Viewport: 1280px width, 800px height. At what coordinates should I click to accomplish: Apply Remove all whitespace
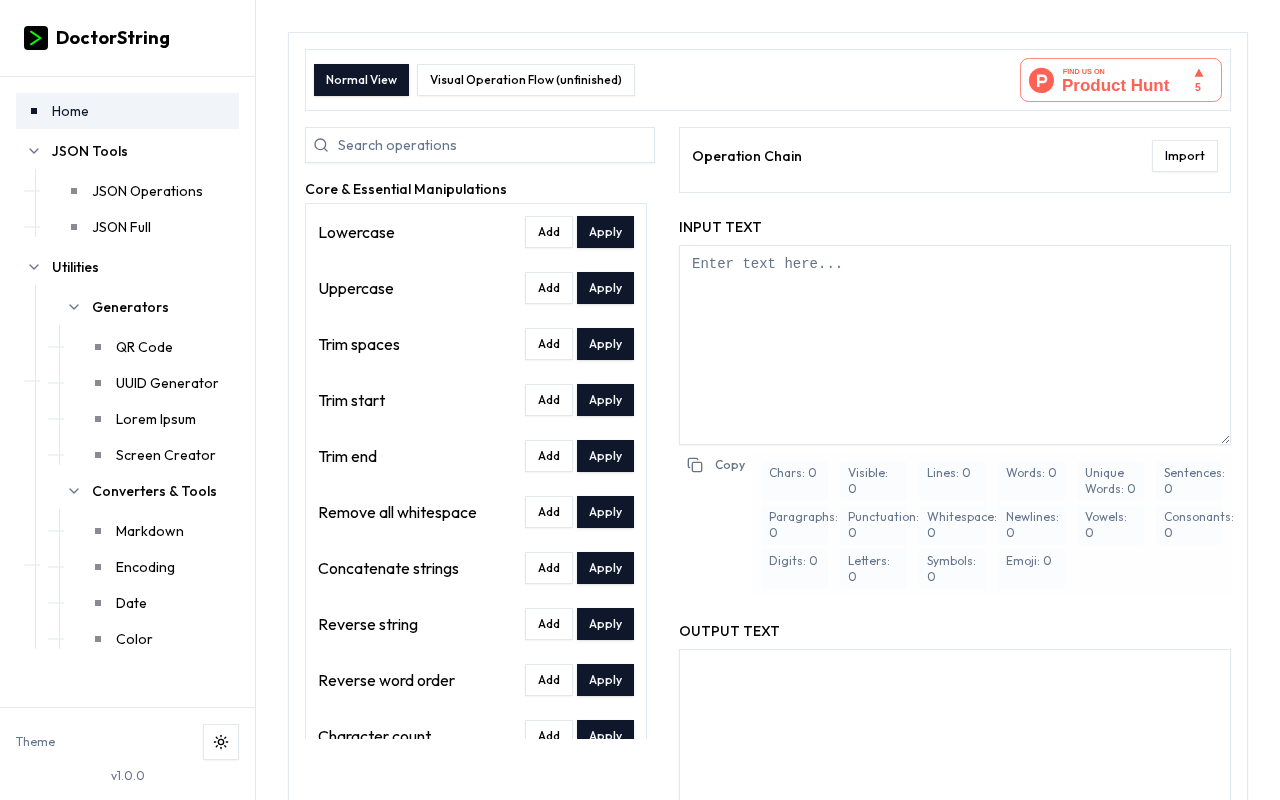(x=605, y=512)
